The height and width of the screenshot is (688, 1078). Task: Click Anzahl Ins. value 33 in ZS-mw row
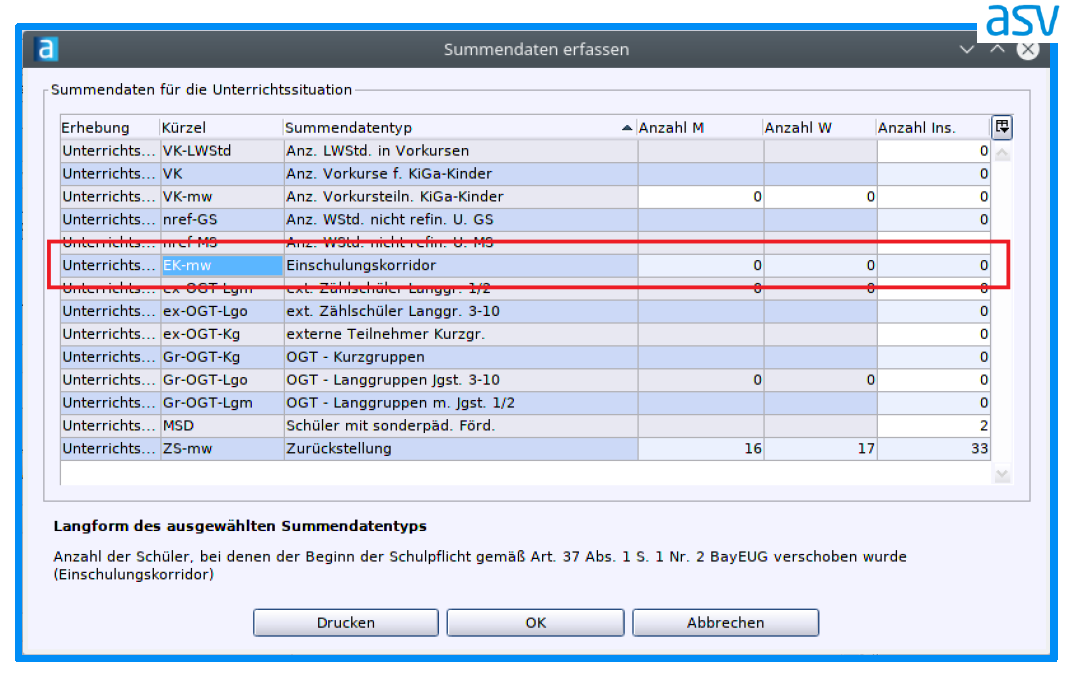[934, 449]
